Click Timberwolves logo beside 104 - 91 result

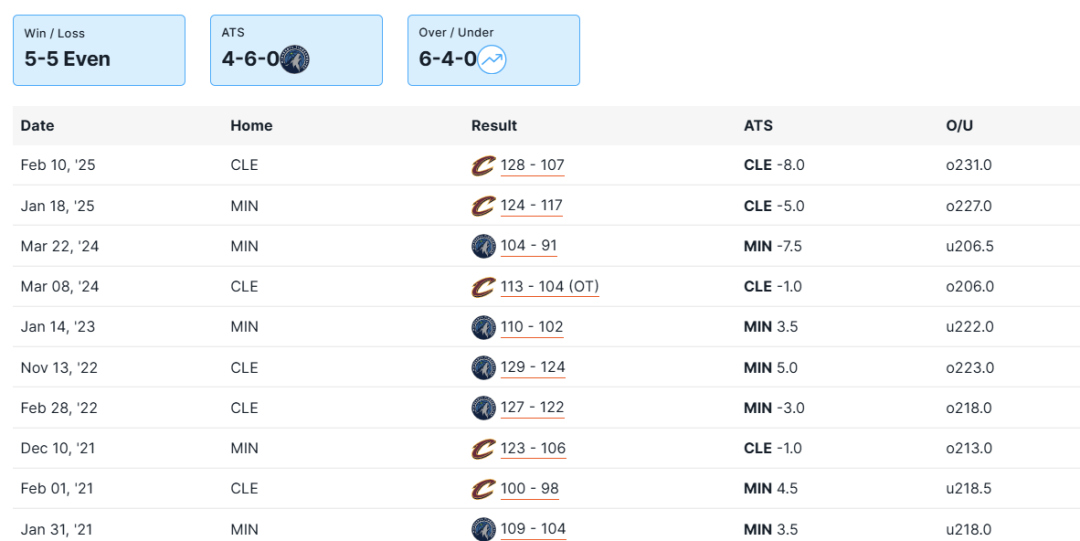[484, 246]
